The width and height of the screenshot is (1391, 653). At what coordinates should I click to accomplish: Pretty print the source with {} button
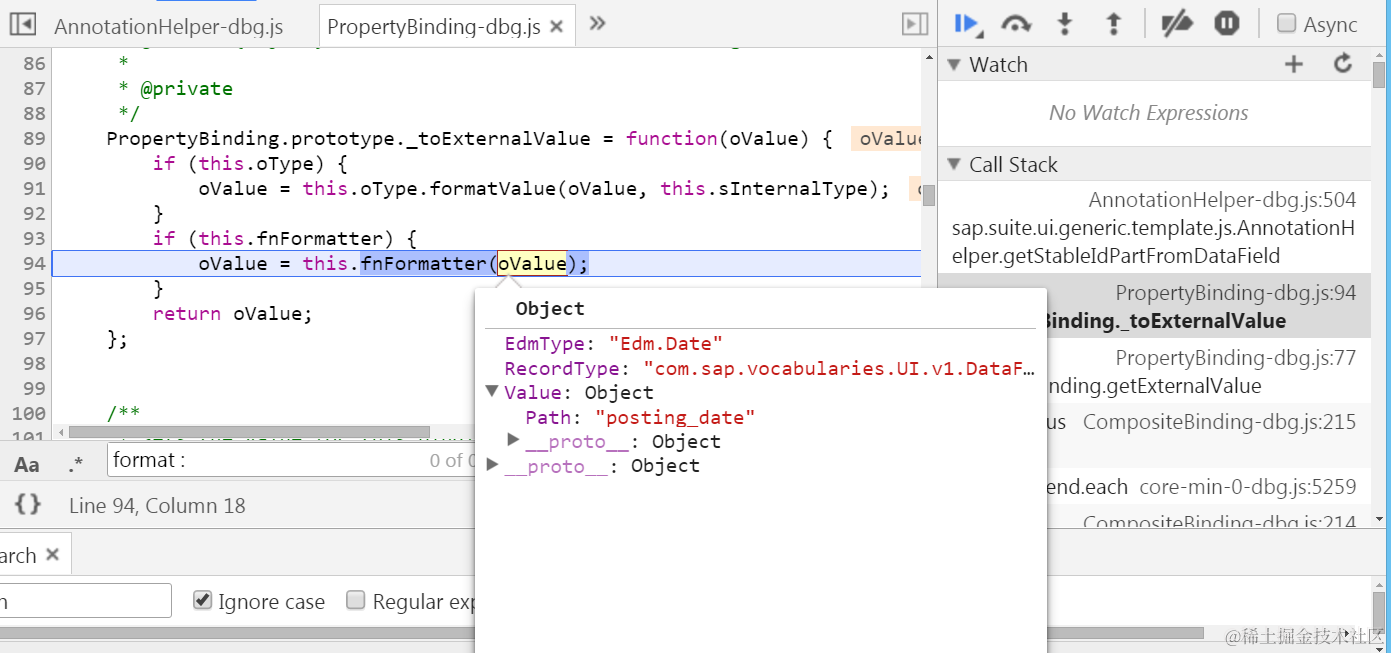(28, 505)
